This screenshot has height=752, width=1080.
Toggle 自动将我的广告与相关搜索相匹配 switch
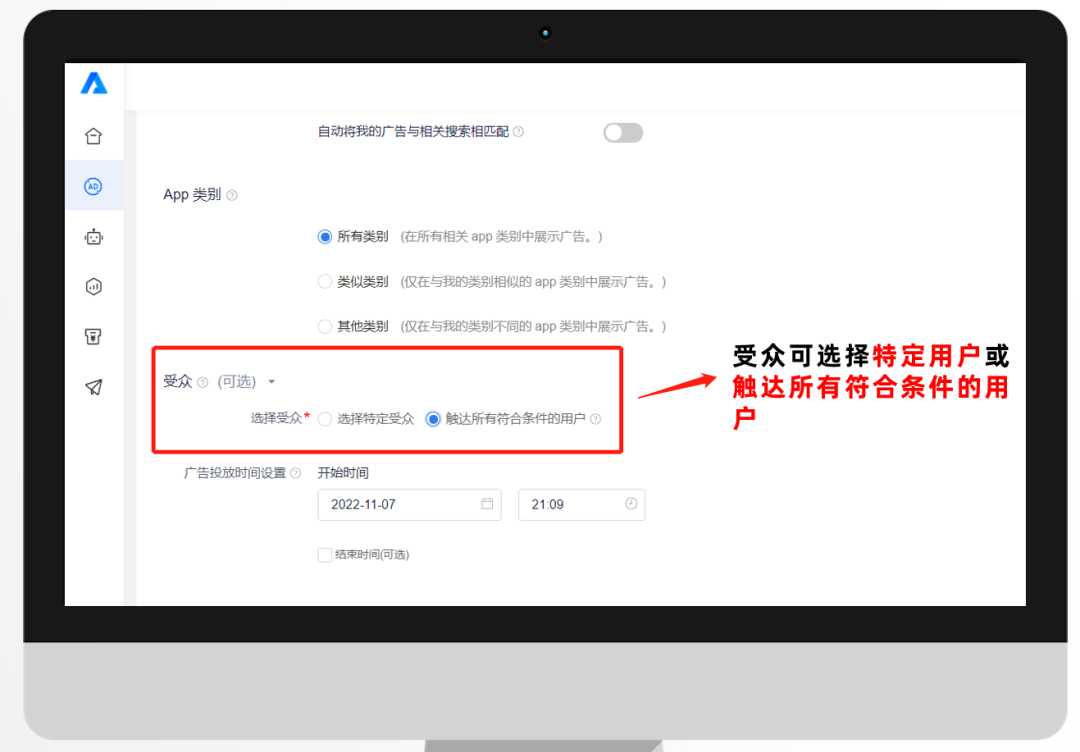[623, 132]
